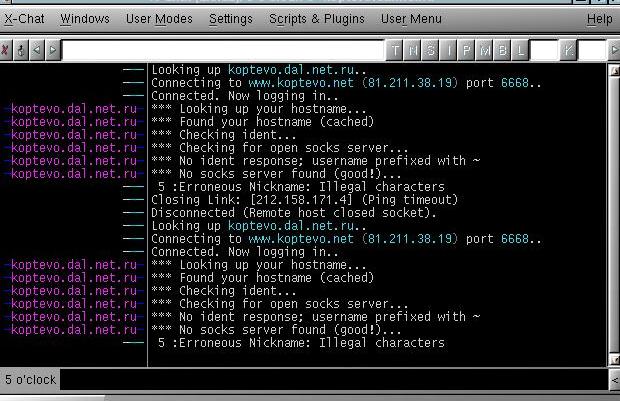Image resolution: width=620 pixels, height=401 pixels.
Task: Click the "Closing Link: [212.158.171.4] (Ping timeout)" line
Action: click(304, 200)
